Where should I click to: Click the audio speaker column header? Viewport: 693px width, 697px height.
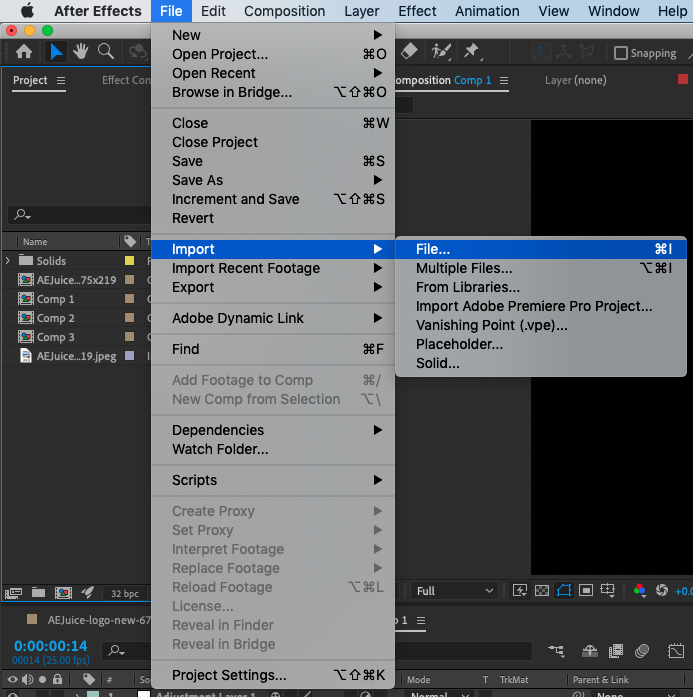pyautogui.click(x=28, y=679)
